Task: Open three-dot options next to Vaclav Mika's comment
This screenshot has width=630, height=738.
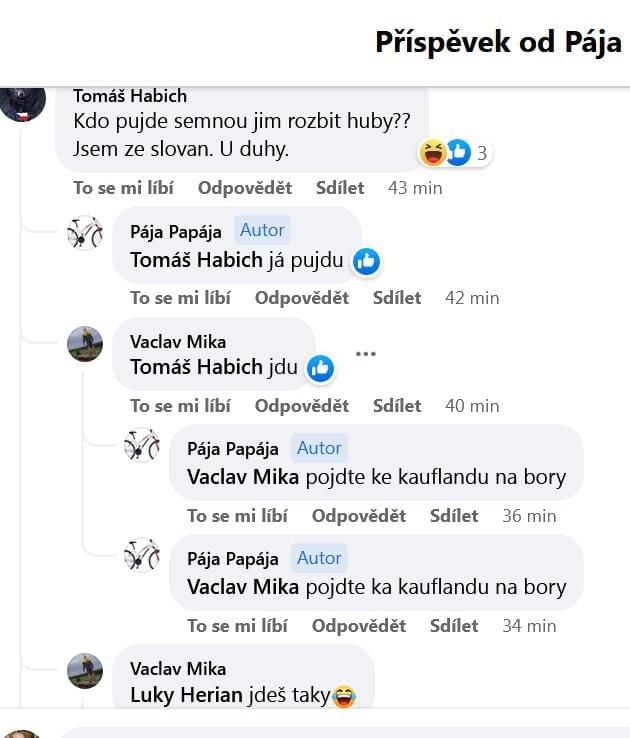Action: coord(365,353)
